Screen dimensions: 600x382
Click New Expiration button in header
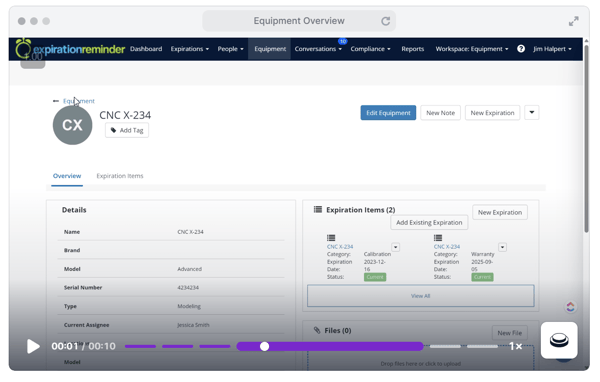(492, 113)
